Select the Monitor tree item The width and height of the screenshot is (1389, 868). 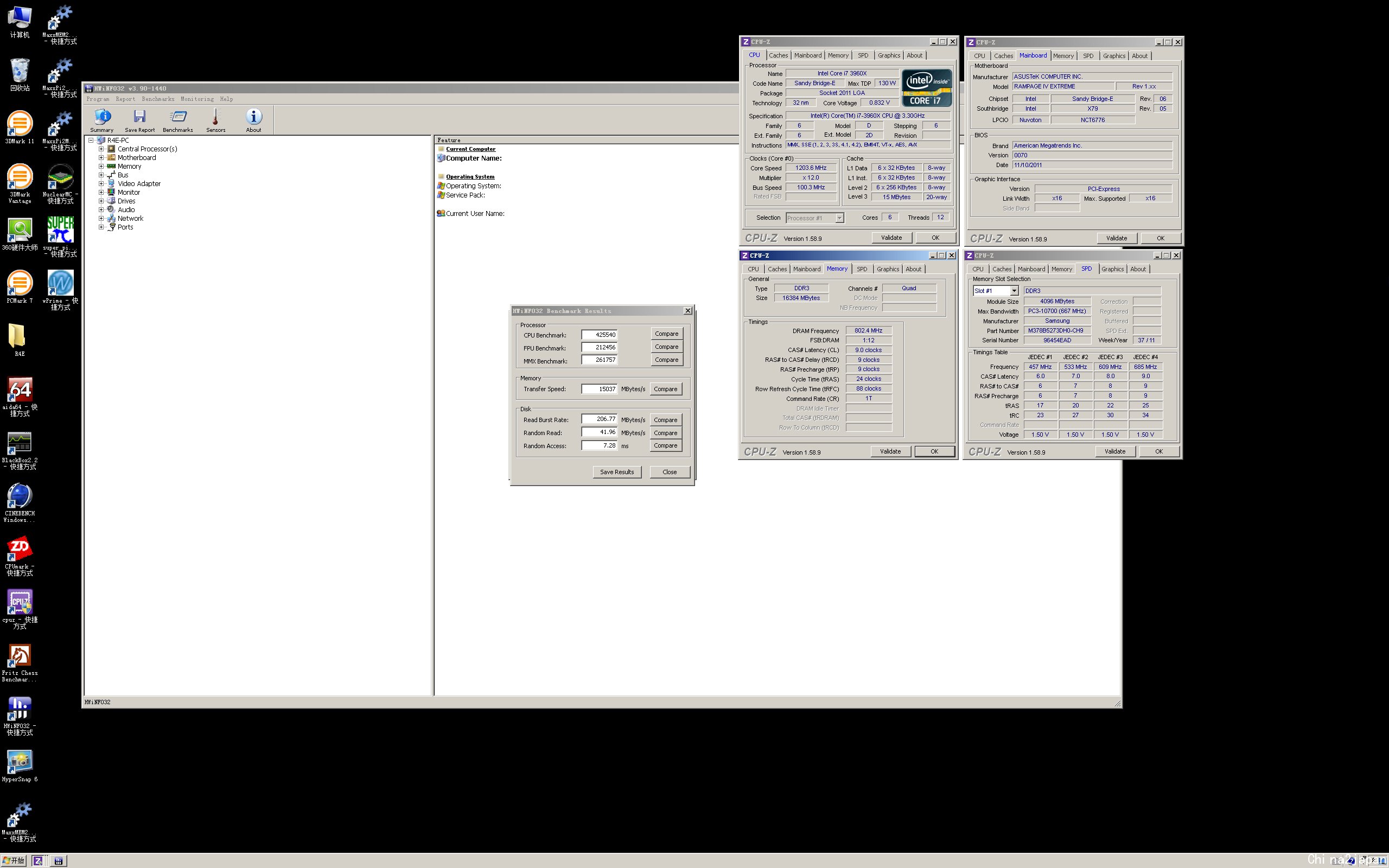coord(129,192)
